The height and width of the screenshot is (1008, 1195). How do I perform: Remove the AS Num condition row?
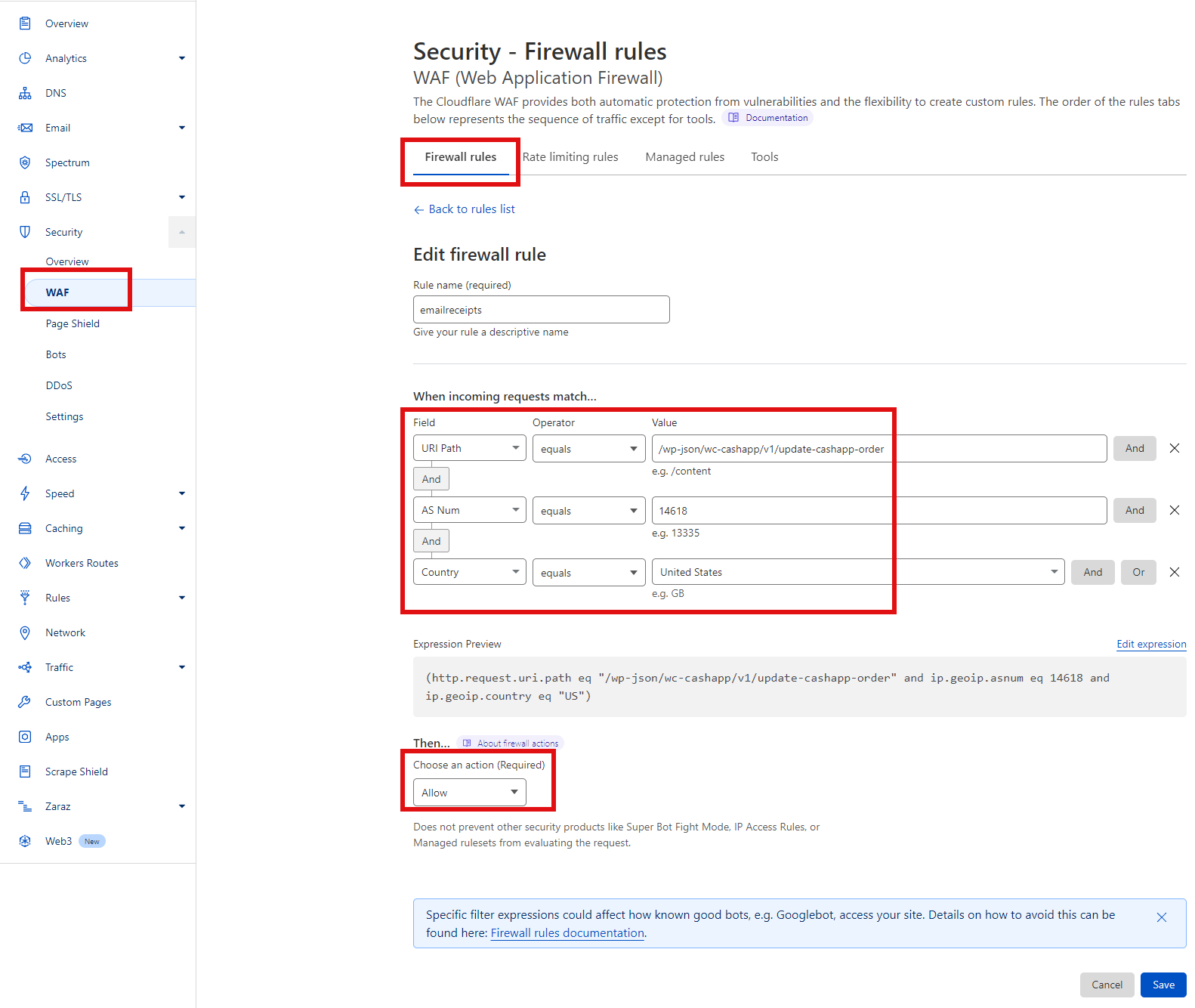point(1175,510)
